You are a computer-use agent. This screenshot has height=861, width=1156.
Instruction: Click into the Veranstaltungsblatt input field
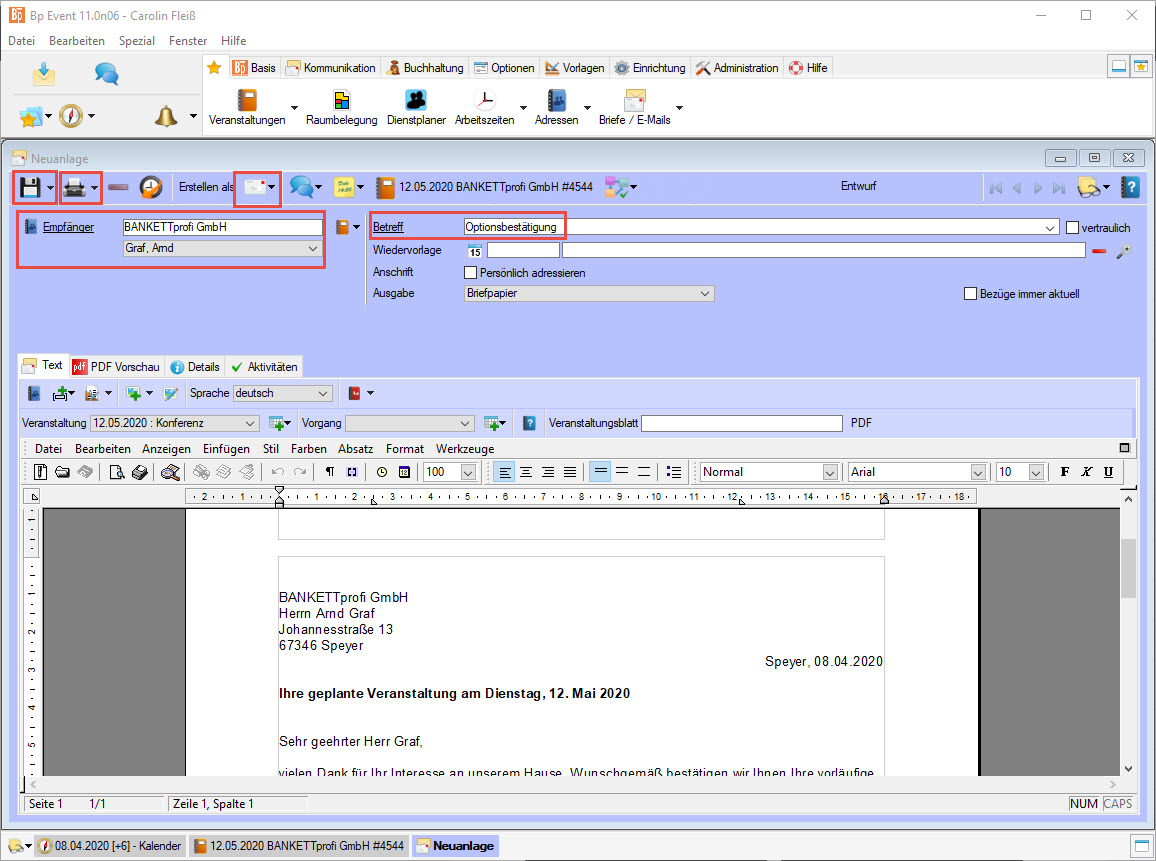[x=741, y=424]
